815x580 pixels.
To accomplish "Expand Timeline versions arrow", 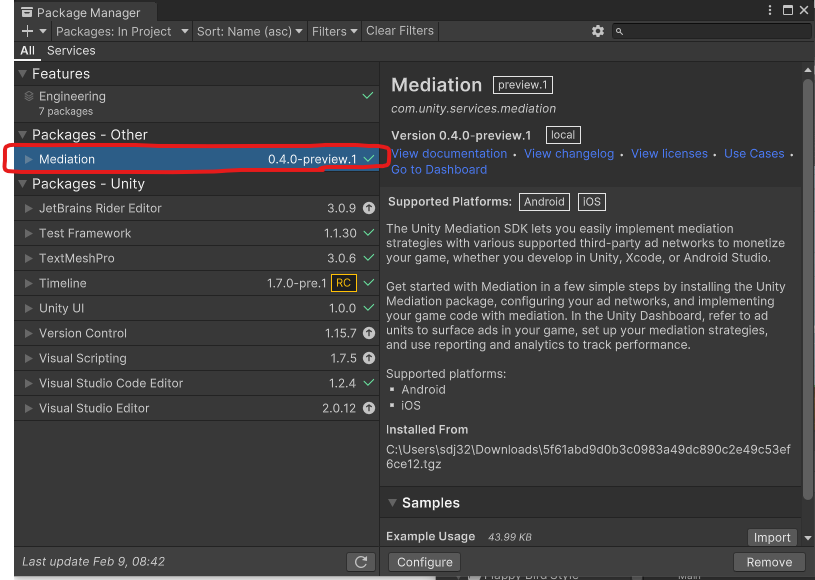I will pos(29,283).
